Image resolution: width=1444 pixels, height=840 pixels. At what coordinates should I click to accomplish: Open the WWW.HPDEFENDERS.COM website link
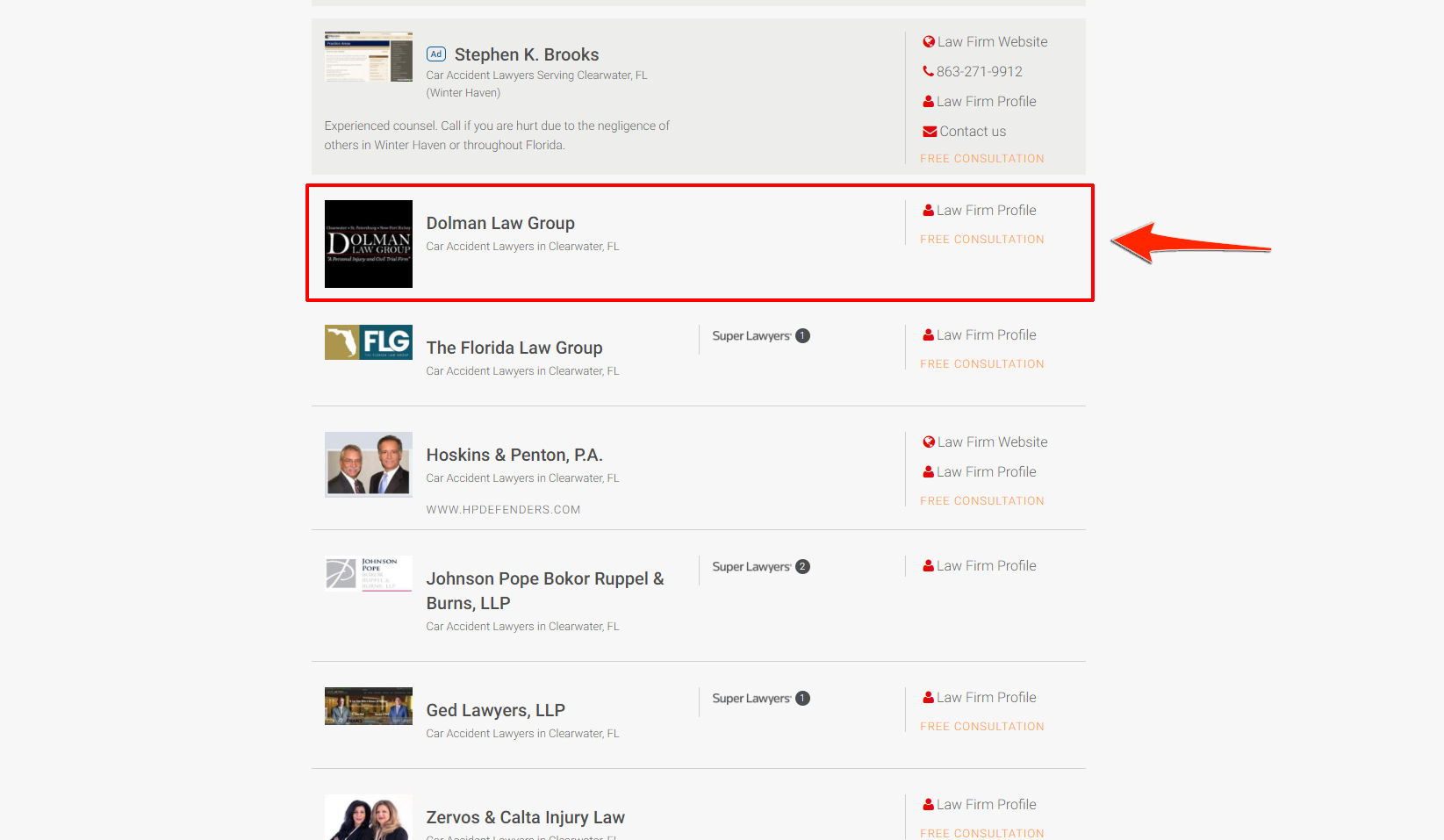503,509
